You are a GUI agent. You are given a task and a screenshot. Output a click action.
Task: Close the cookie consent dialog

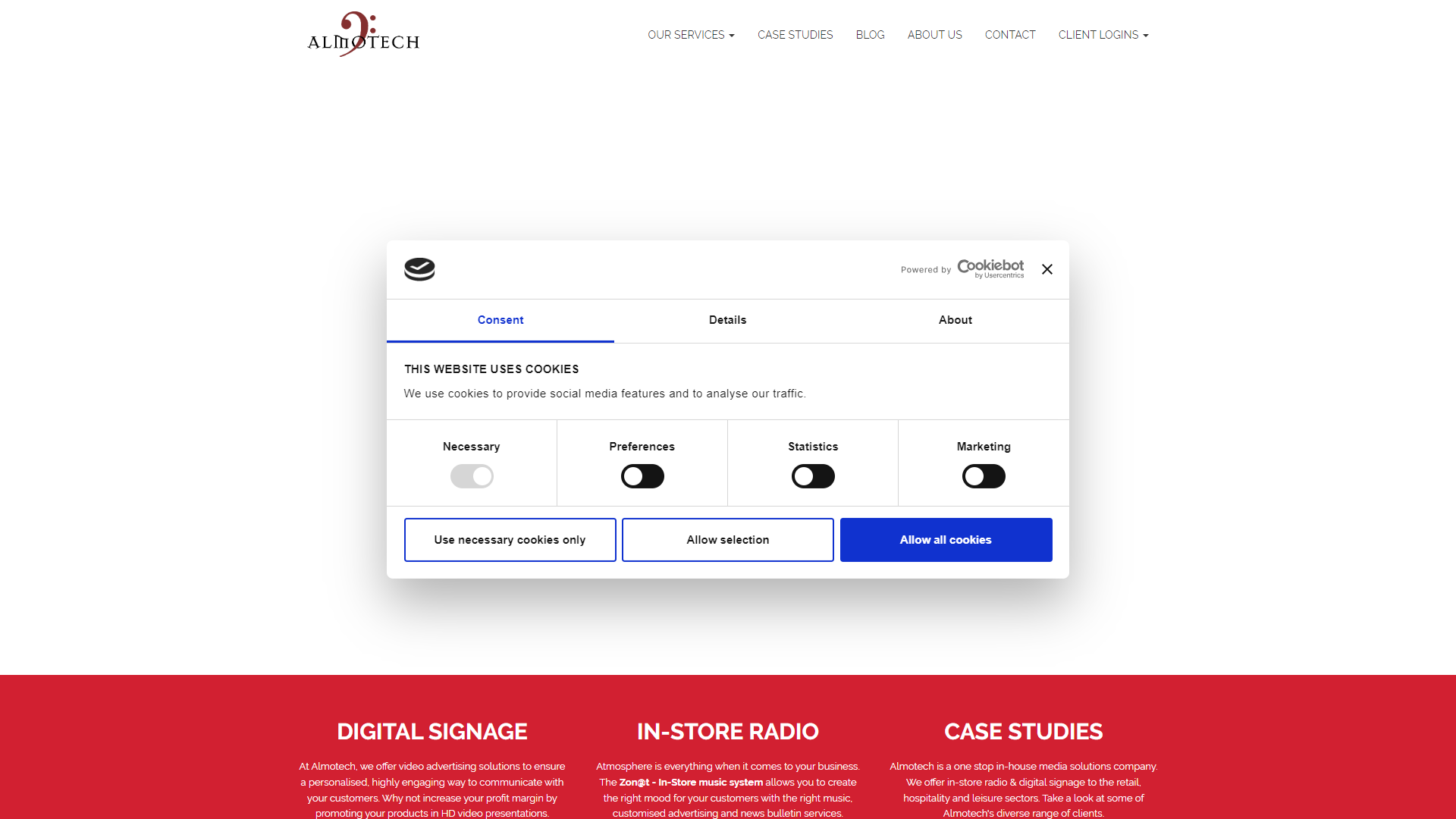tap(1046, 269)
